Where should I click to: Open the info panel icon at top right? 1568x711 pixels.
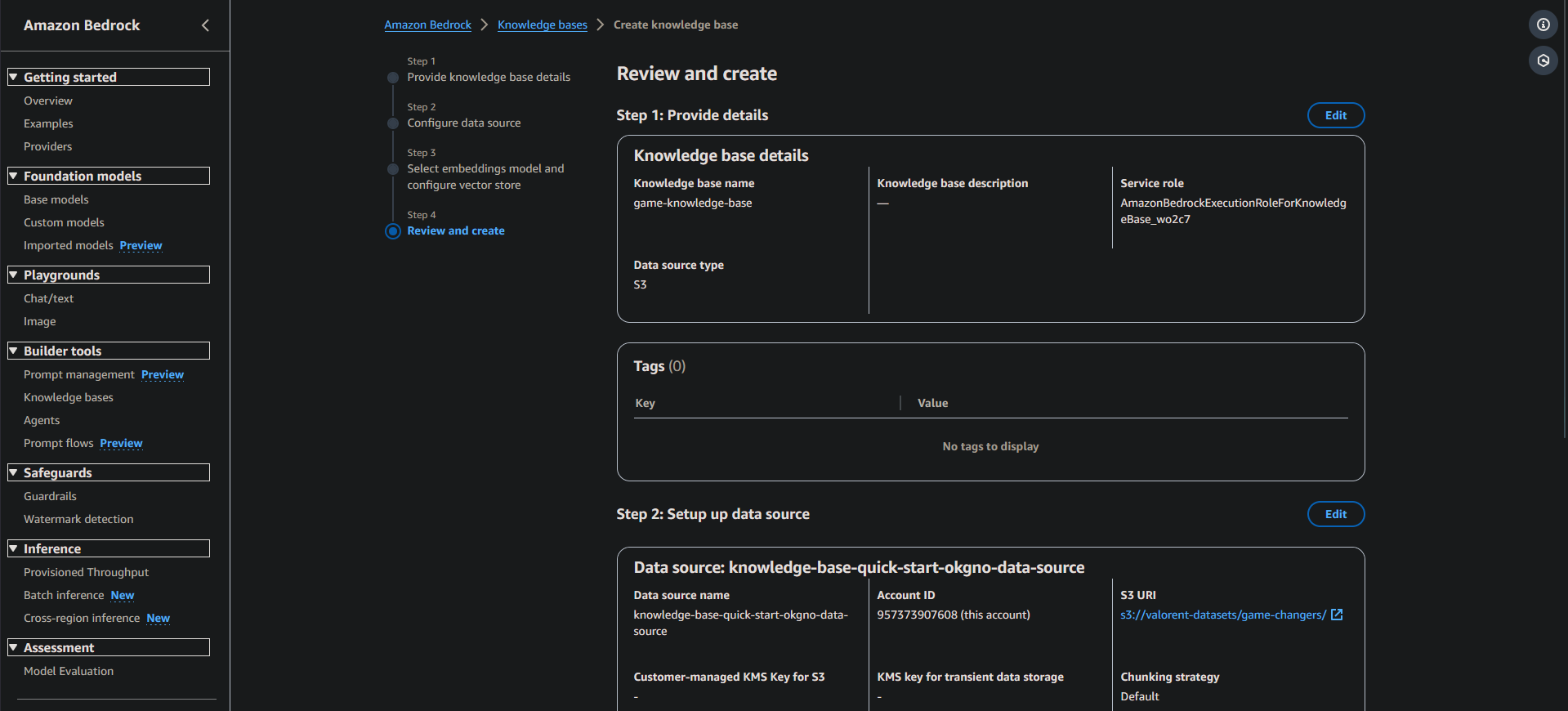click(1543, 25)
